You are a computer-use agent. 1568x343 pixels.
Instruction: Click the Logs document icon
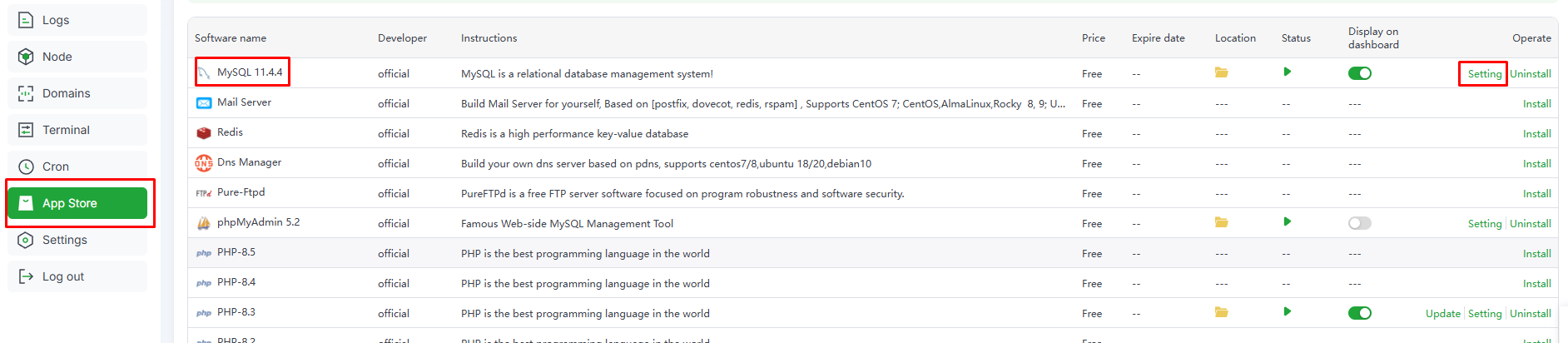26,20
